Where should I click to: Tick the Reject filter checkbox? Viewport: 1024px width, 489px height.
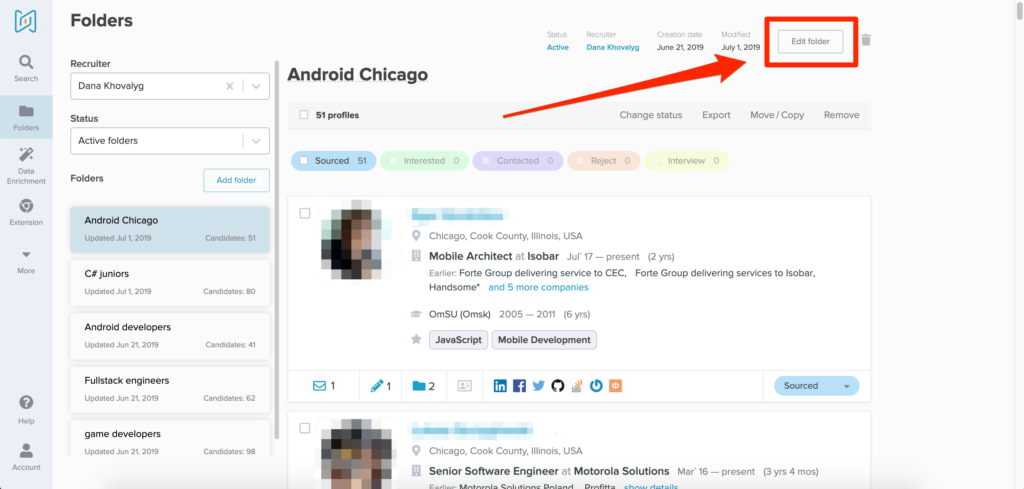tap(579, 161)
